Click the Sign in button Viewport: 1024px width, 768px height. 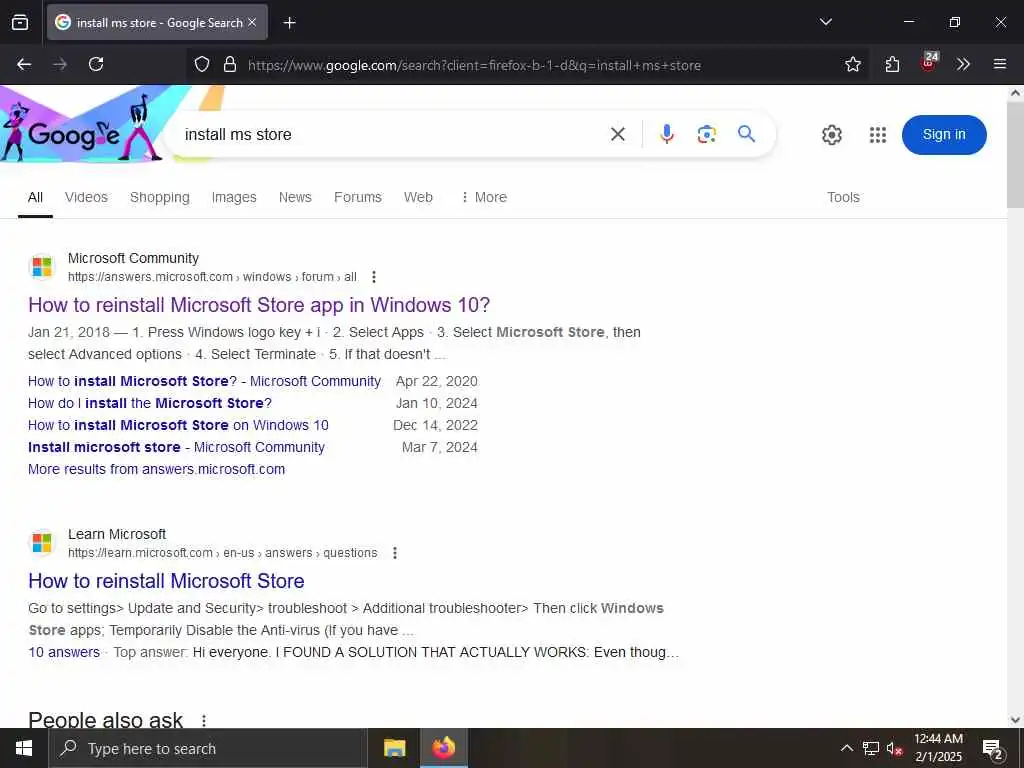(x=944, y=135)
